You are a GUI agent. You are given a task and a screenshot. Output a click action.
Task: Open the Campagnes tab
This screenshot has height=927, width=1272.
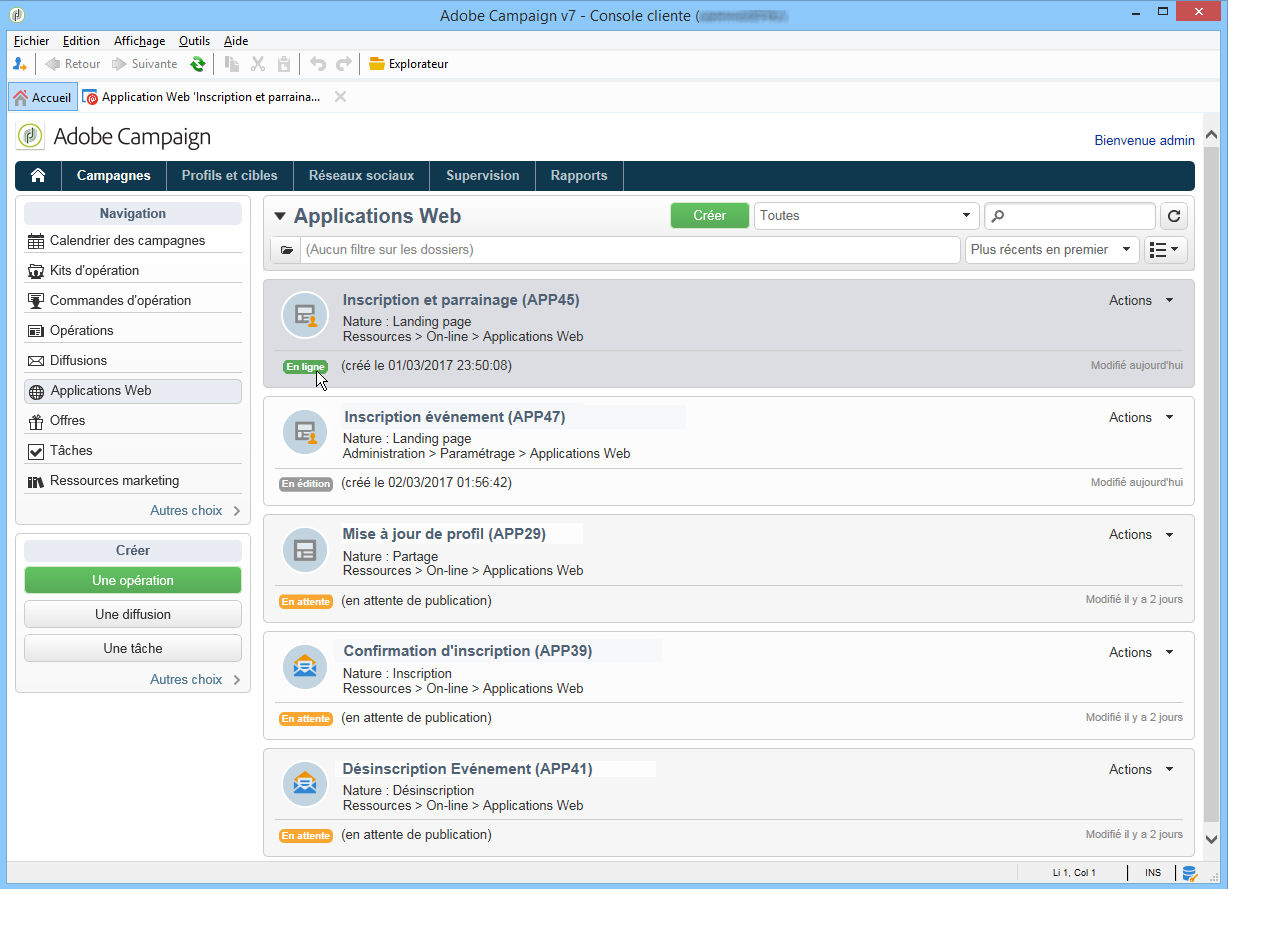(114, 175)
